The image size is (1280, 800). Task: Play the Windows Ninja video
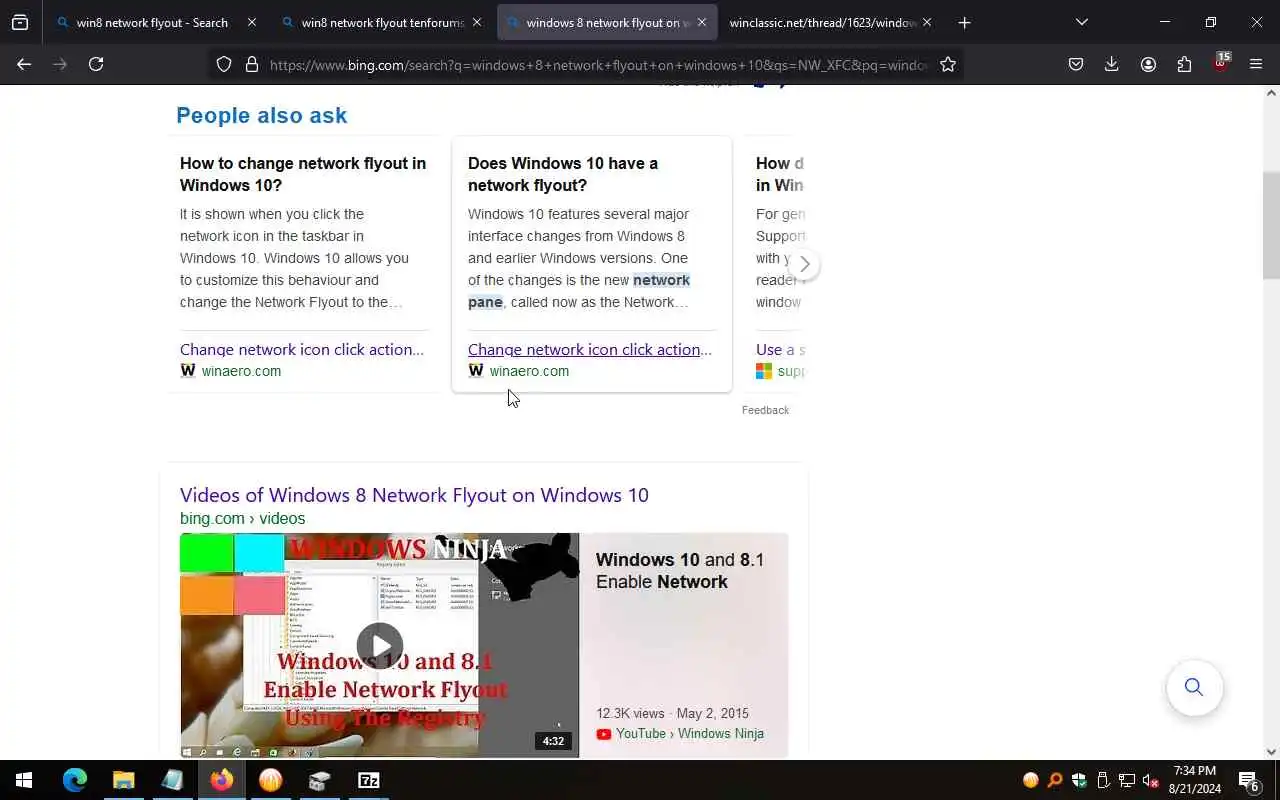click(380, 645)
